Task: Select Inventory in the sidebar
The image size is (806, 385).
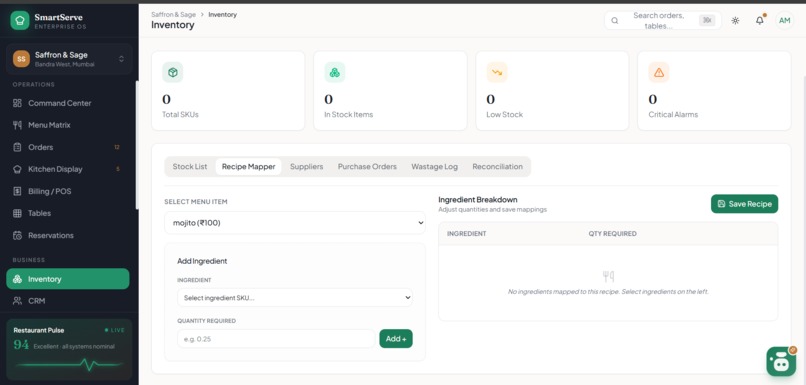Action: tap(68, 279)
